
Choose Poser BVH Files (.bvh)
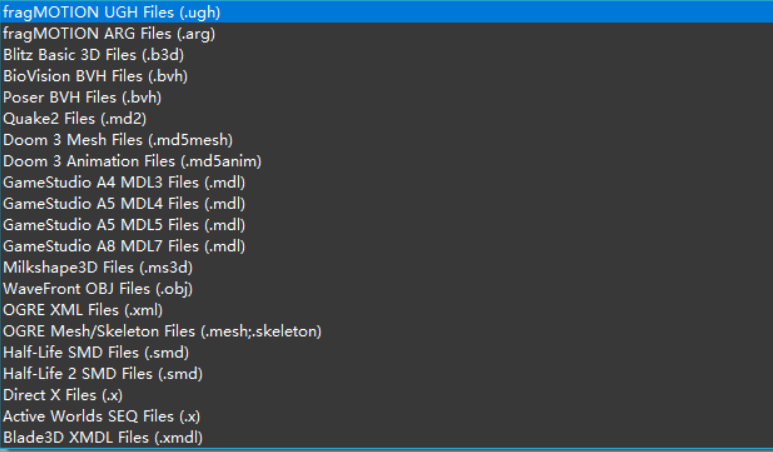click(x=386, y=97)
